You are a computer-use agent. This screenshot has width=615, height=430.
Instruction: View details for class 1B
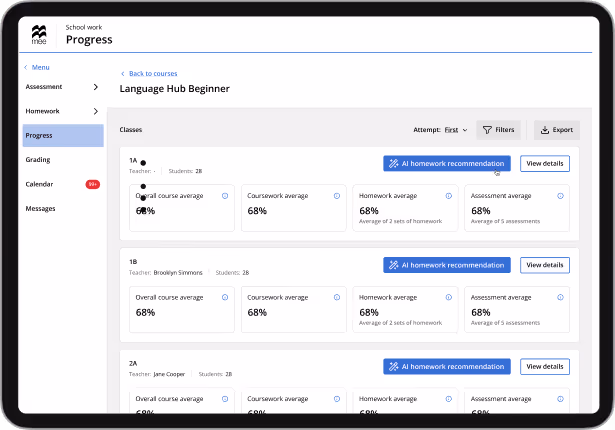tap(545, 265)
